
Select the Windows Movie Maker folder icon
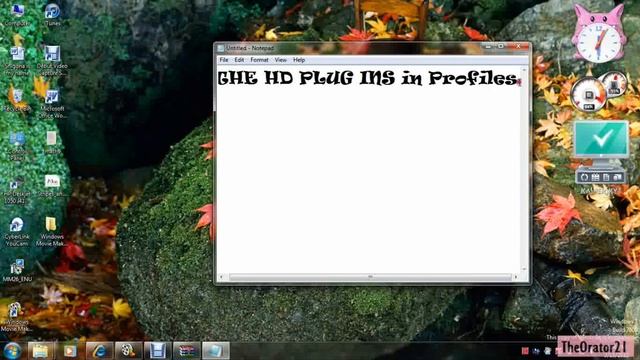coord(51,232)
